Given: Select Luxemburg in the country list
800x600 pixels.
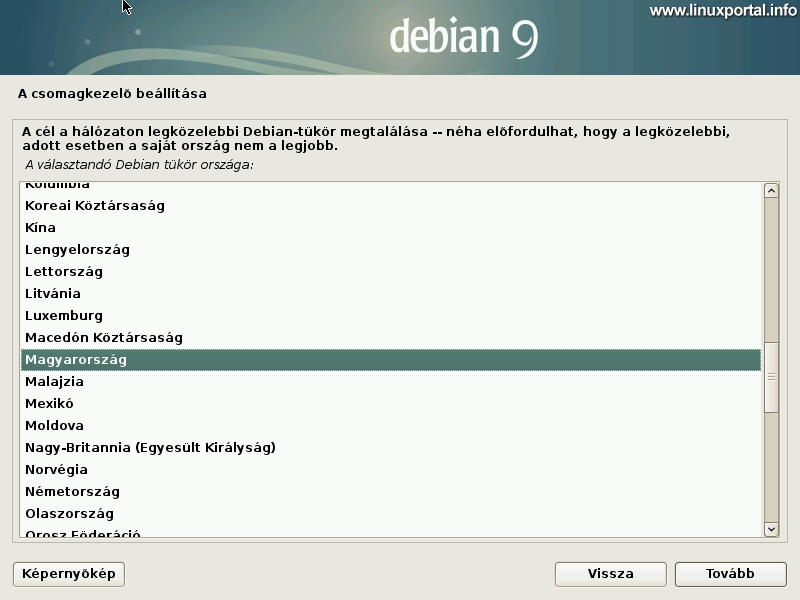Looking at the screenshot, I should 390,315.
